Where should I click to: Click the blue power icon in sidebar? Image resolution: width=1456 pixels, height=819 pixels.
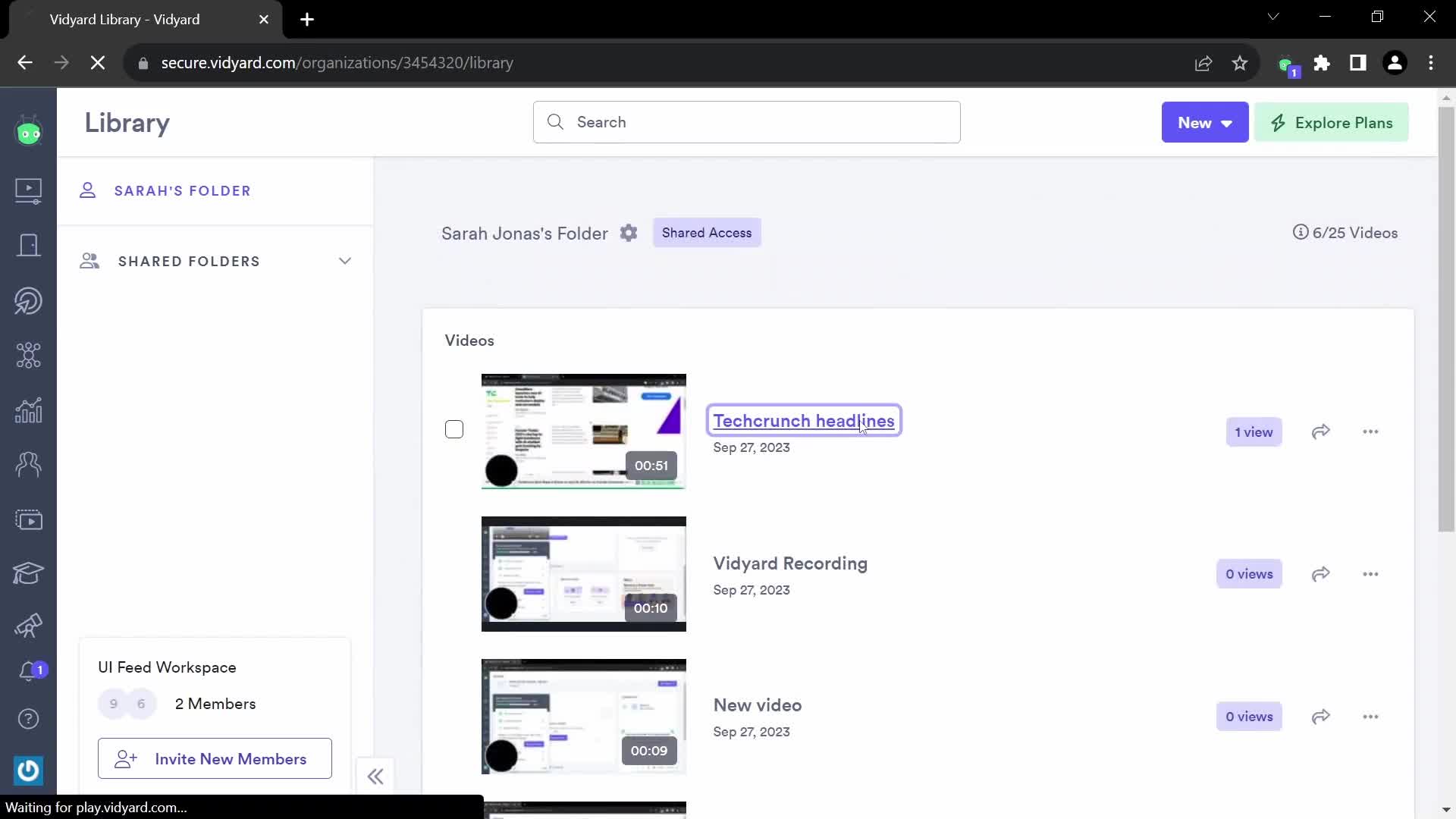pos(29,770)
